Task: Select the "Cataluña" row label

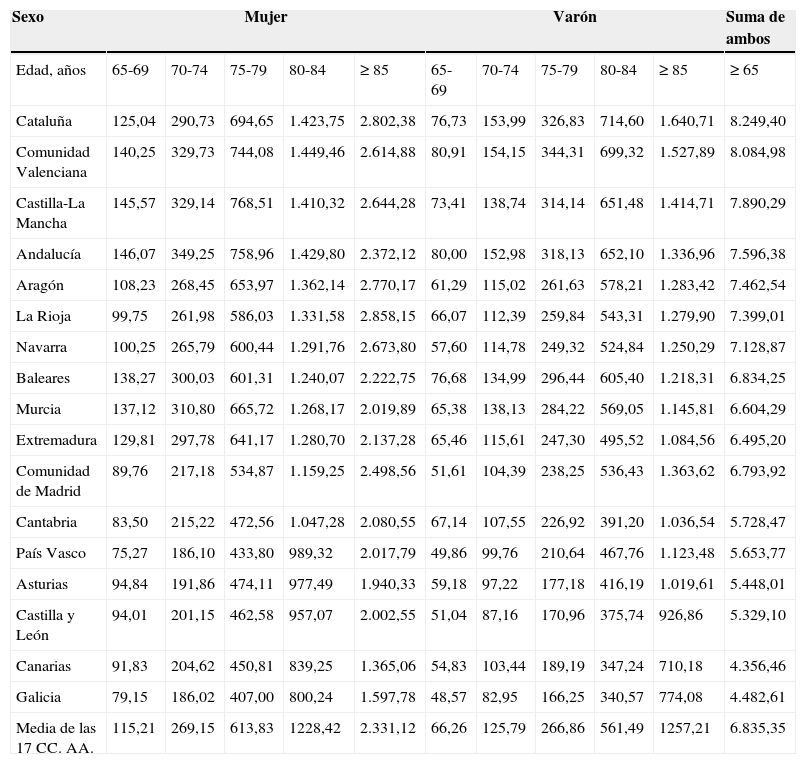Action: tap(44, 121)
